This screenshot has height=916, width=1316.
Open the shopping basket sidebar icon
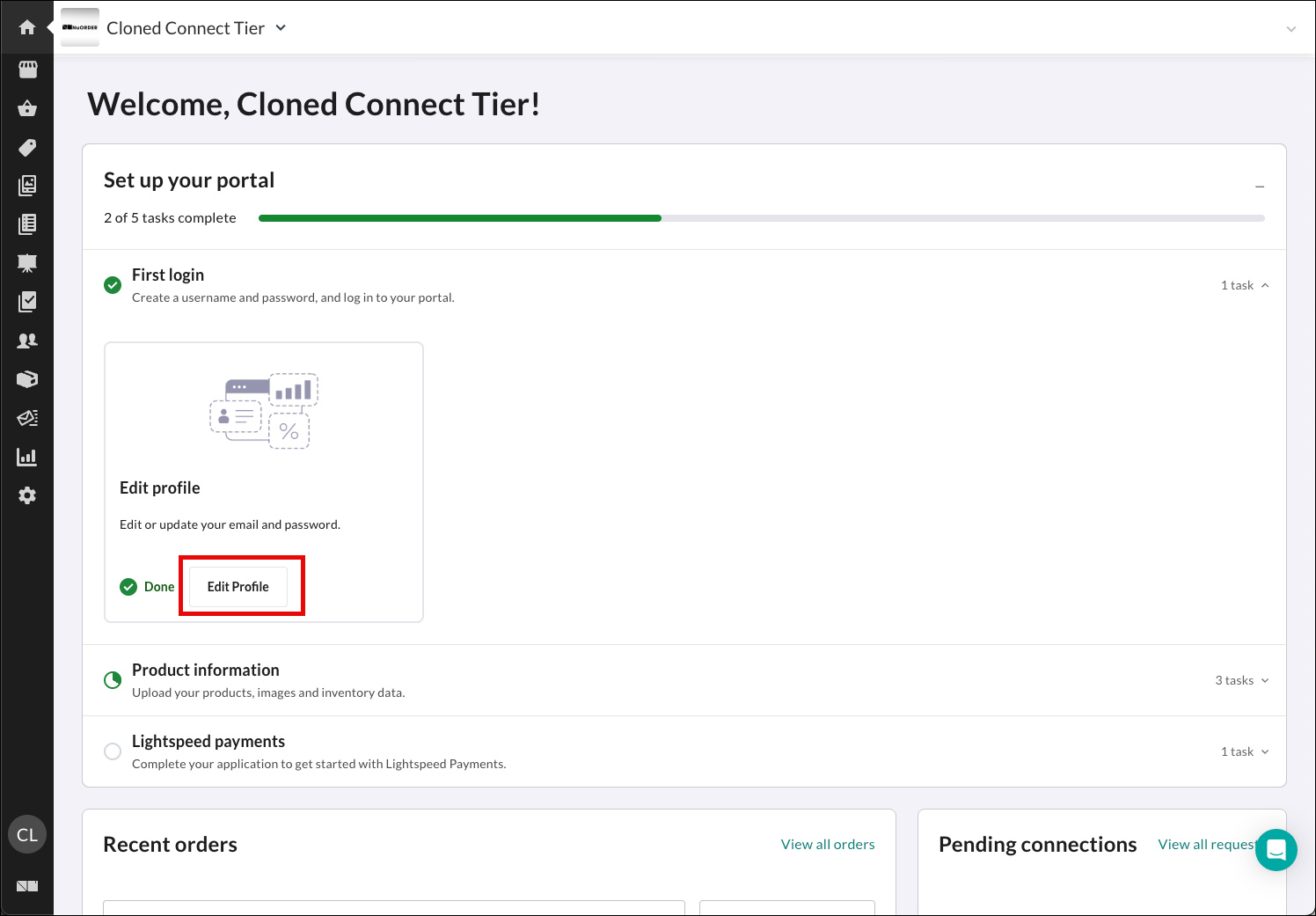pyautogui.click(x=27, y=108)
